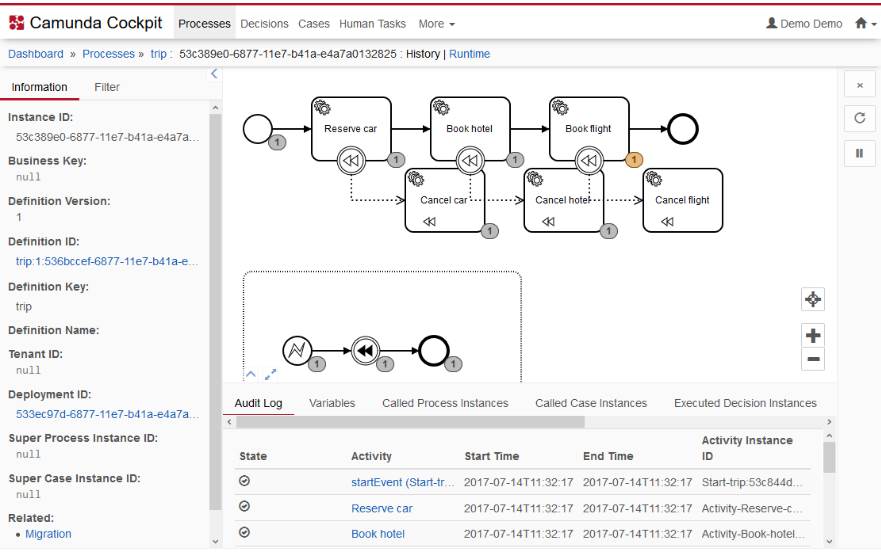Click the pause icon to suspend instance
The width and height of the screenshot is (881, 552).
pos(858,153)
